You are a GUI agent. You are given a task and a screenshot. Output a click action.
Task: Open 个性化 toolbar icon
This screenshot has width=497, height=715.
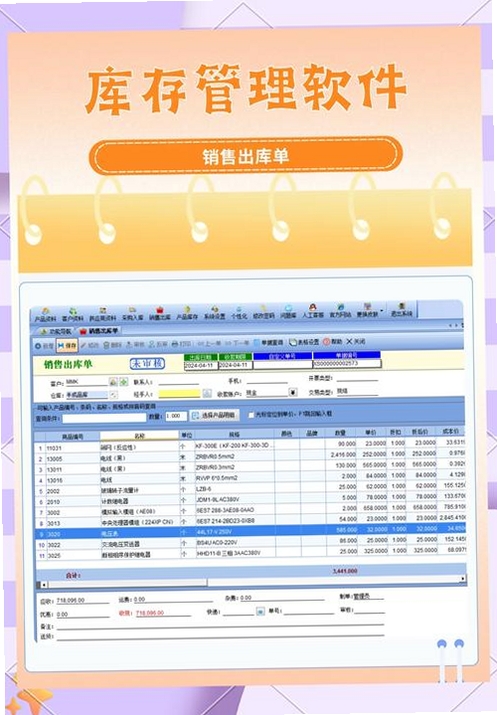239,313
